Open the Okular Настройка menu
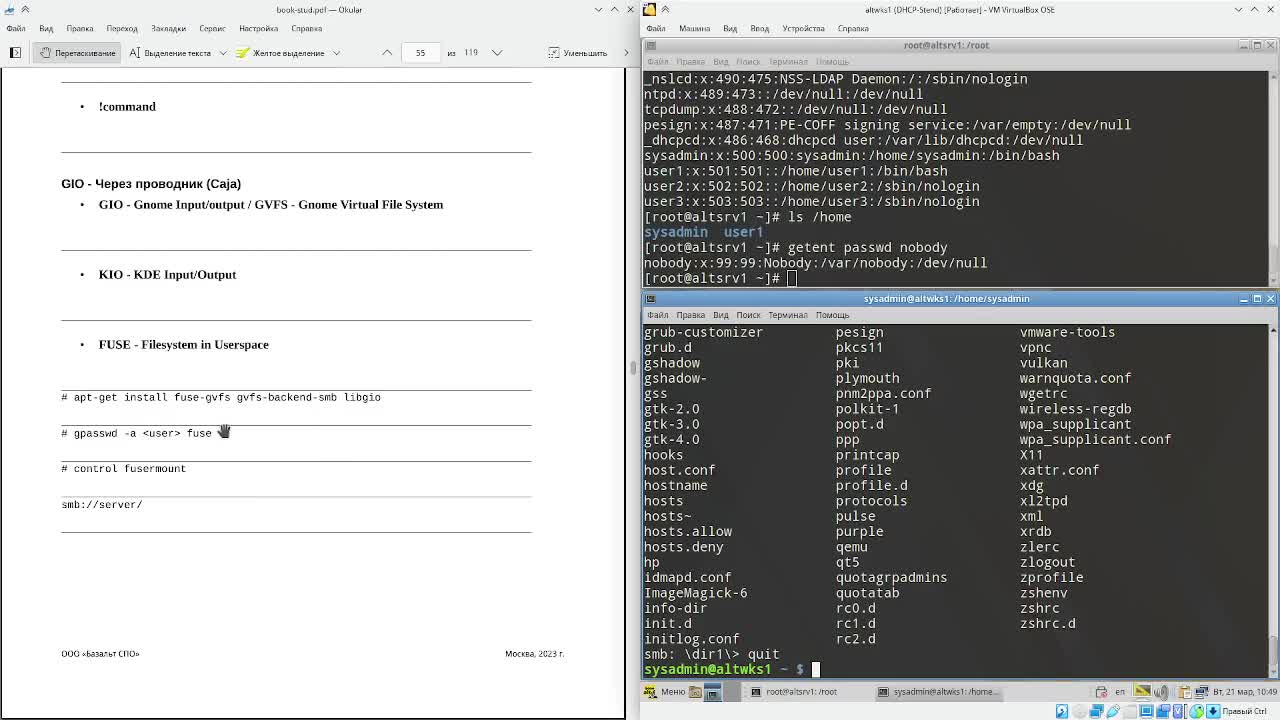1280x720 pixels. 258,28
